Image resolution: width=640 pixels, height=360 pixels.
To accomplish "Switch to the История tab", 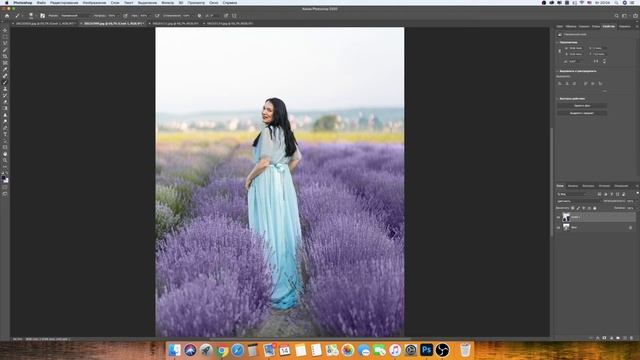I will pyautogui.click(x=604, y=186).
